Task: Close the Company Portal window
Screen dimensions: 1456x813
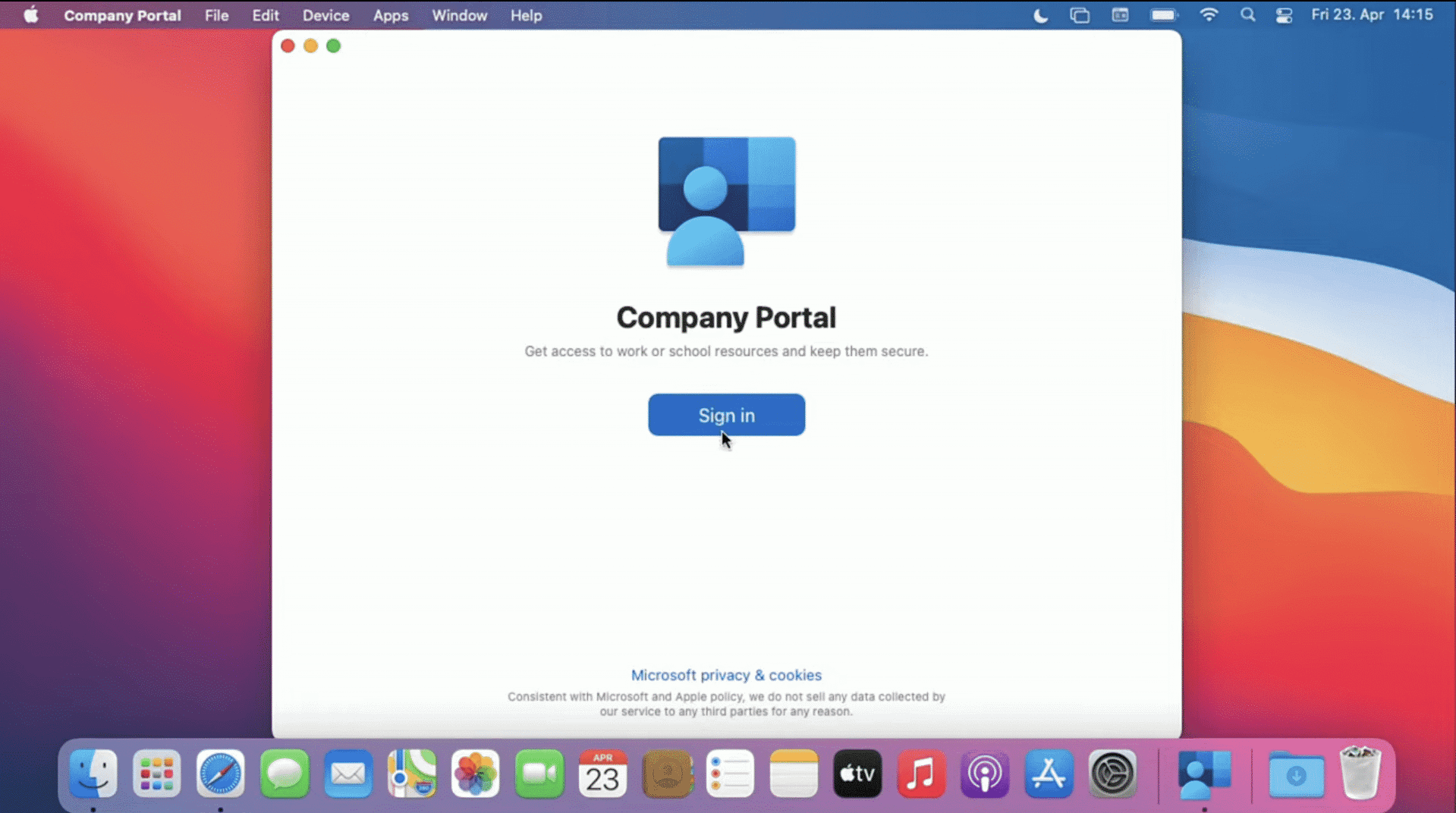Action: click(x=288, y=46)
